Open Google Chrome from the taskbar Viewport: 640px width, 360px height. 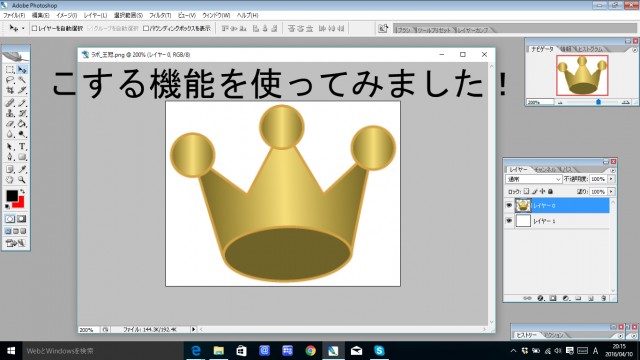click(x=310, y=351)
